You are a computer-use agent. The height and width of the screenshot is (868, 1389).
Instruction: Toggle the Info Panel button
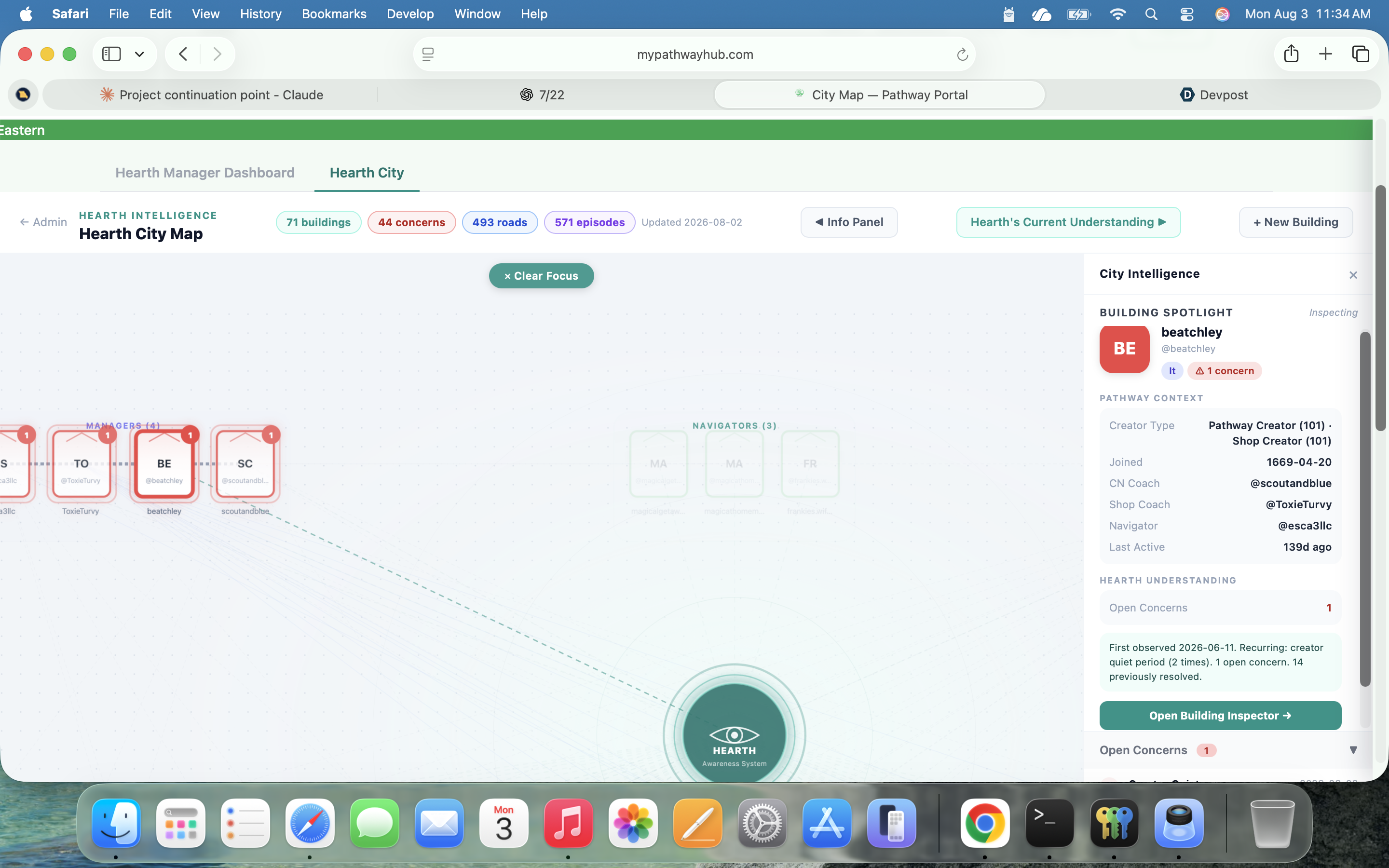click(x=849, y=222)
